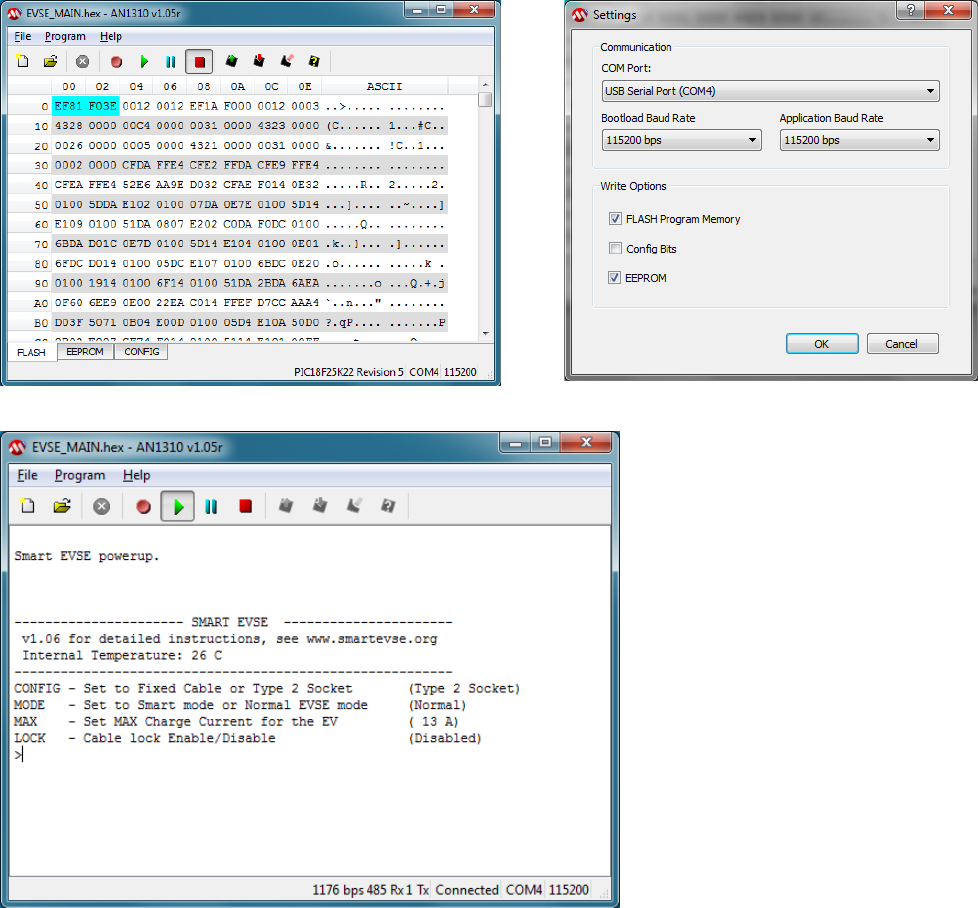Click the hex view scrollbar thumb
978x908 pixels.
click(x=485, y=100)
